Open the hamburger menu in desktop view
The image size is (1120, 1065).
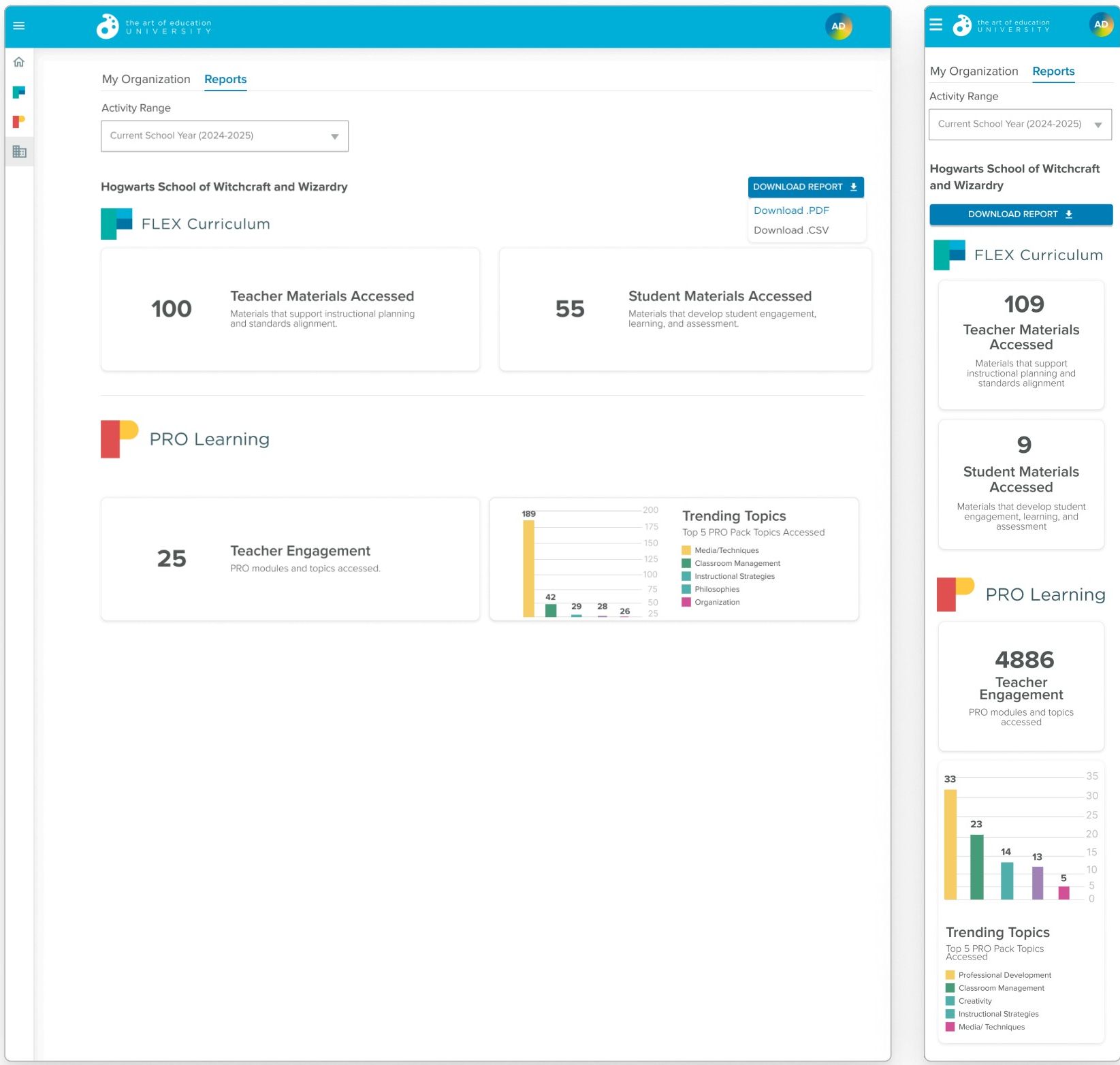click(19, 26)
